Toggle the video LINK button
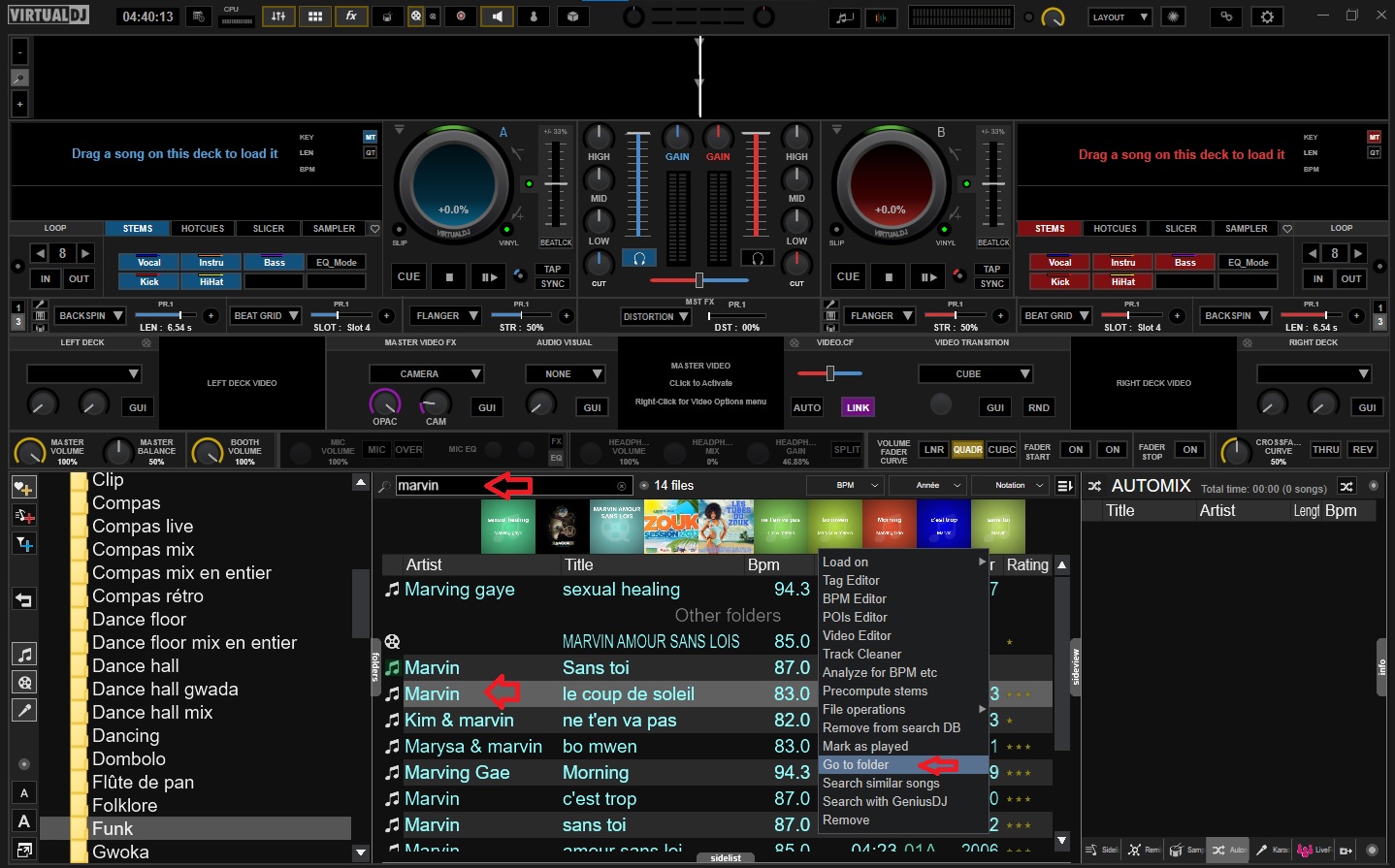This screenshot has height=868, width=1395. (x=858, y=407)
